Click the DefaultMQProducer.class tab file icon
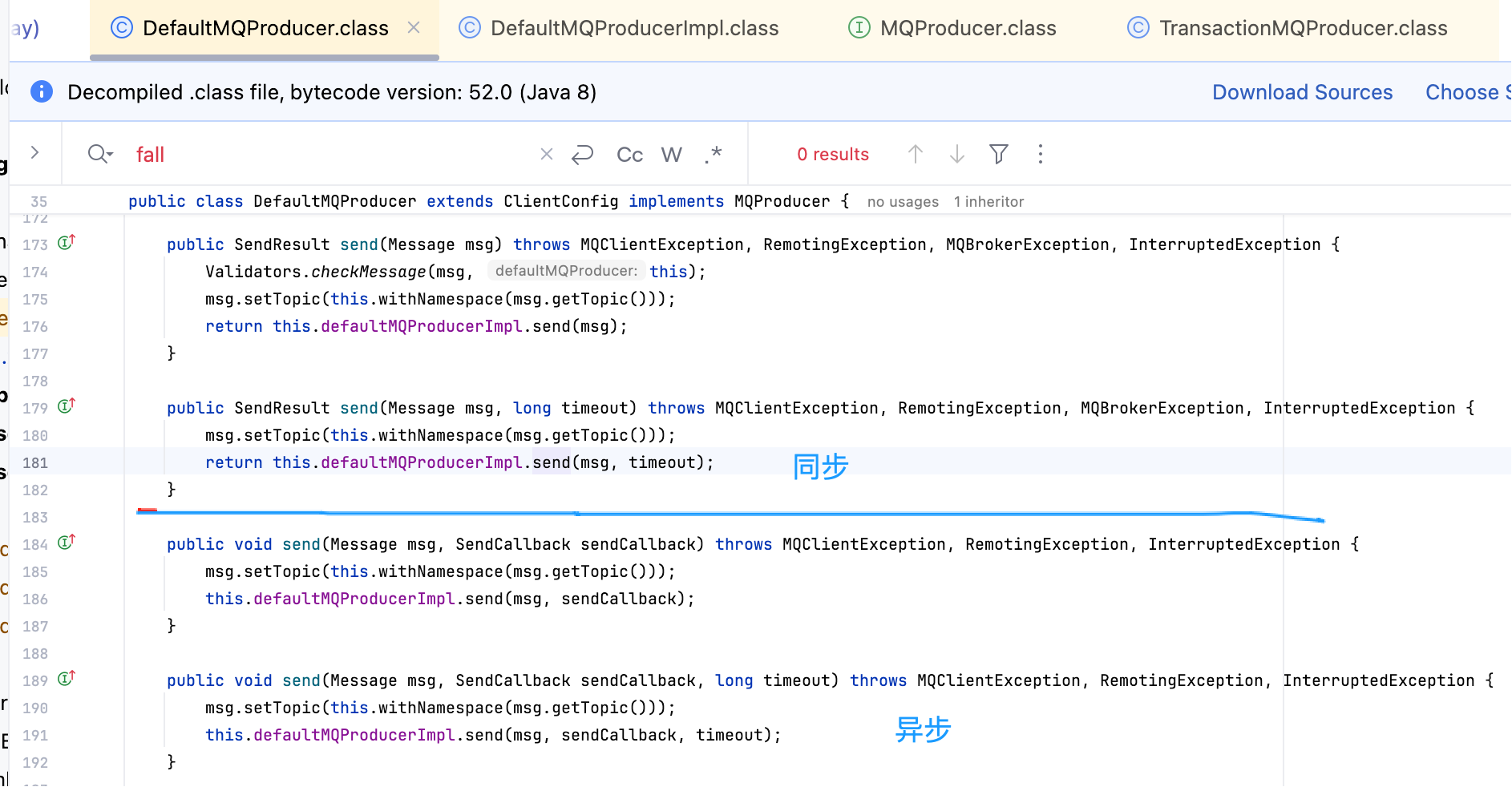1512x787 pixels. click(121, 28)
